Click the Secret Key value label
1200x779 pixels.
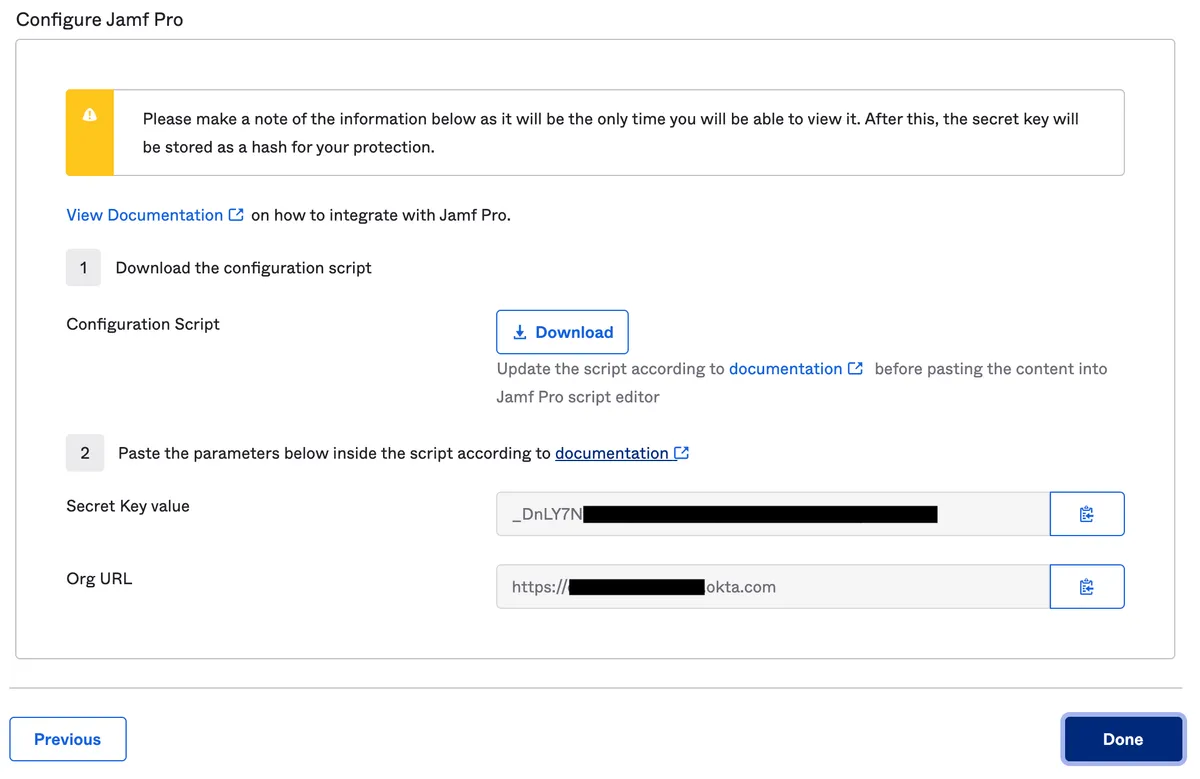pos(128,506)
